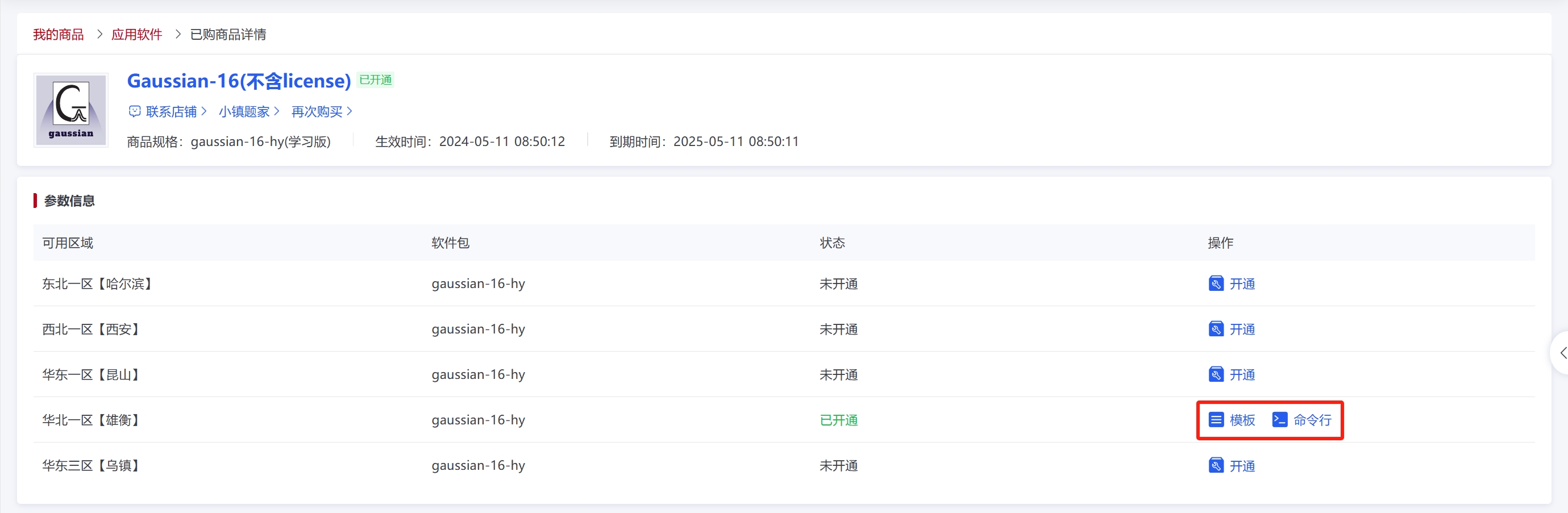Click the wrench icon in the 昆山 row
Viewport: 1568px width, 513px height.
pyautogui.click(x=1216, y=375)
